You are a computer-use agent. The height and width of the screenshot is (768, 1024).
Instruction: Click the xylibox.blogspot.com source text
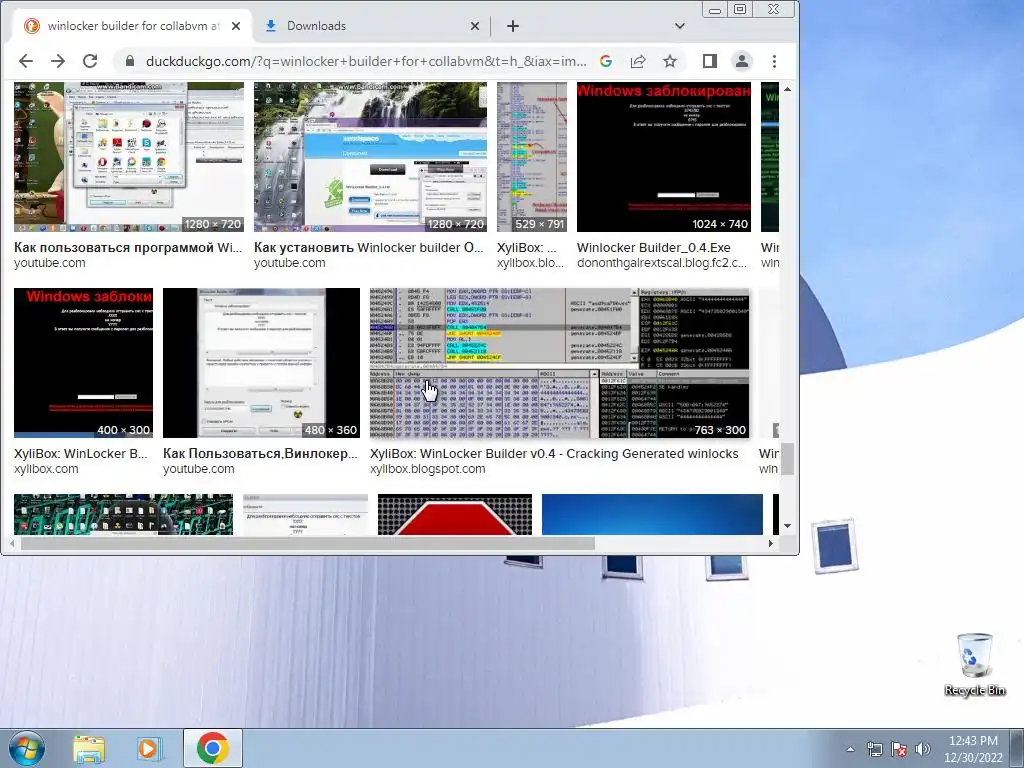pyautogui.click(x=428, y=469)
